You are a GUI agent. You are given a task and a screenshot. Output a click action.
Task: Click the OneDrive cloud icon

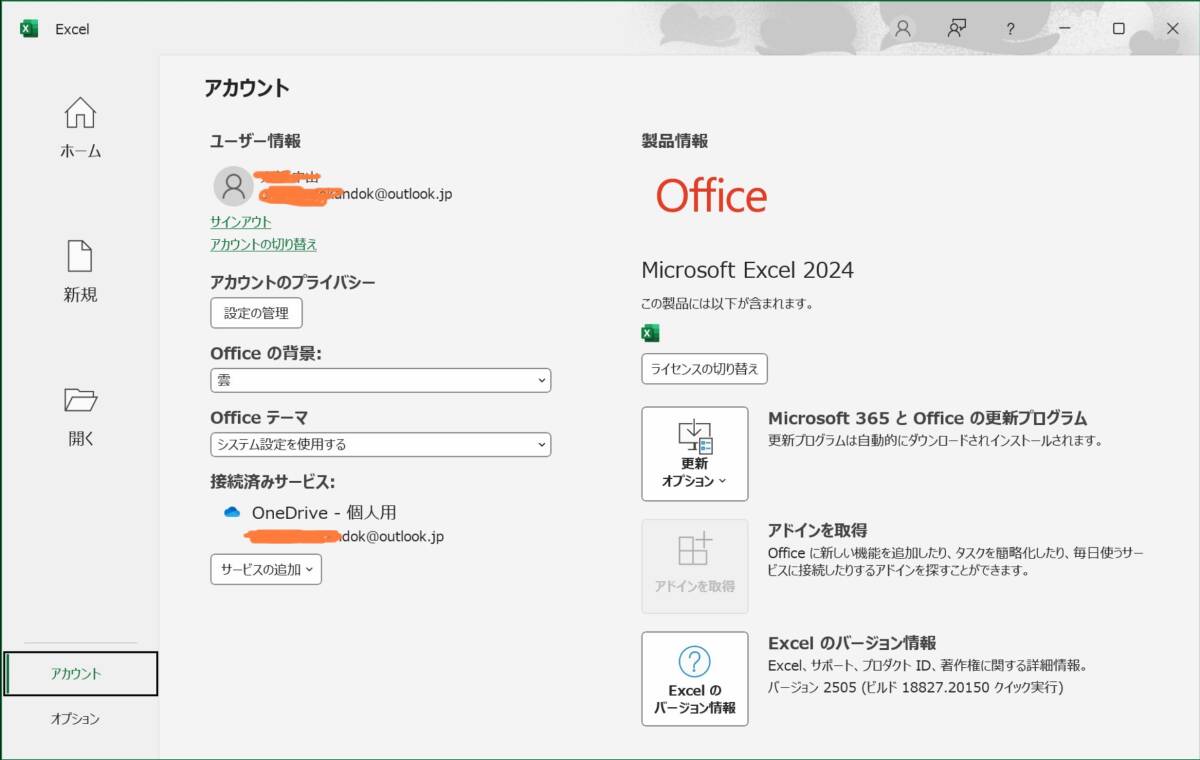[x=232, y=512]
